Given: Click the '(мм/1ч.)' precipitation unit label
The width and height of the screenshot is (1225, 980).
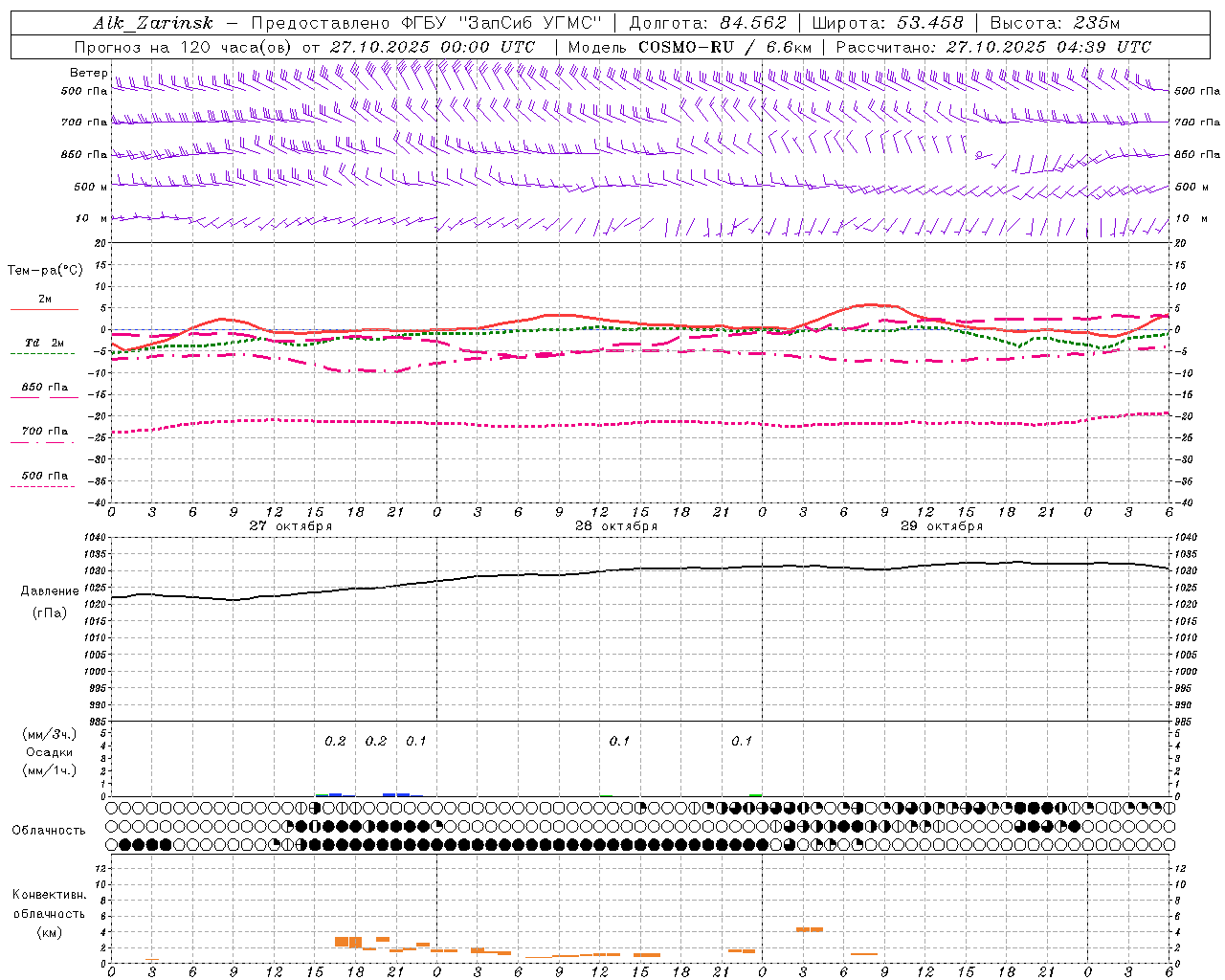Looking at the screenshot, I should coord(50,770).
